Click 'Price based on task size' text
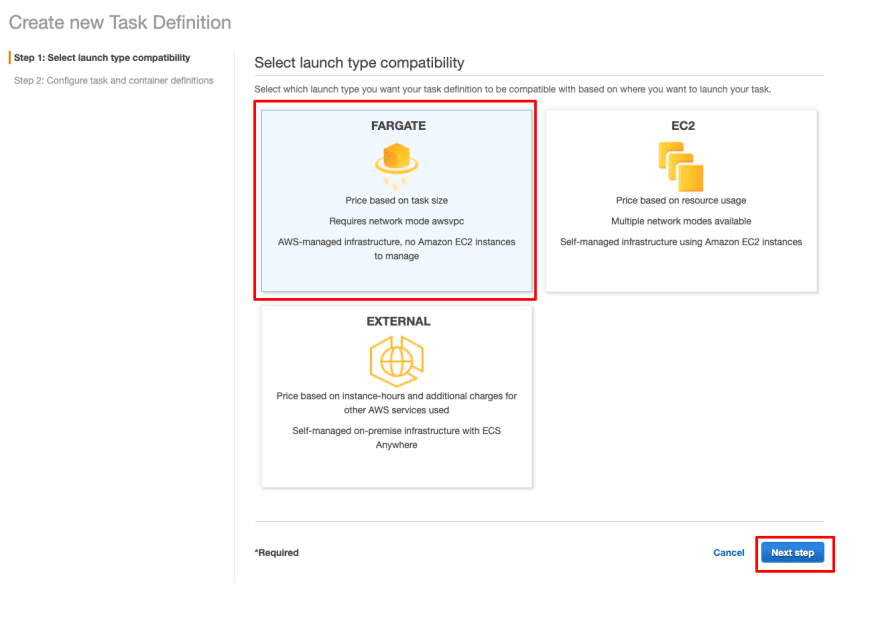 [397, 200]
